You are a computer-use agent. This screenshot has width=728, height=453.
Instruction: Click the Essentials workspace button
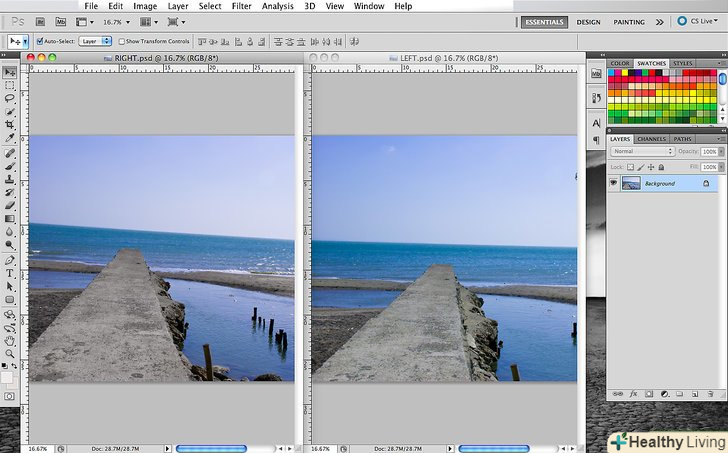tap(544, 21)
